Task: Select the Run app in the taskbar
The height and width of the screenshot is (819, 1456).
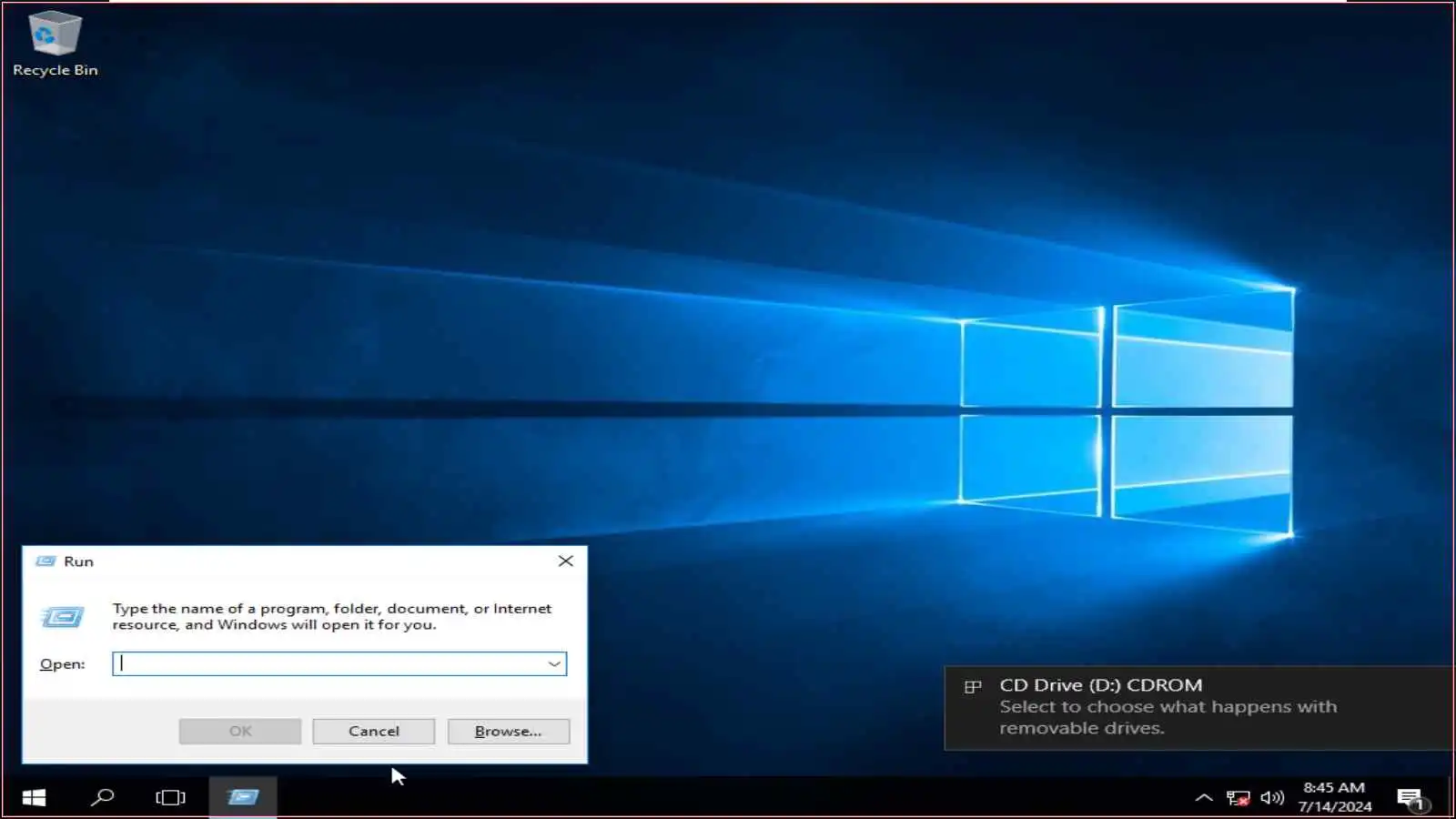Action: coord(243,798)
